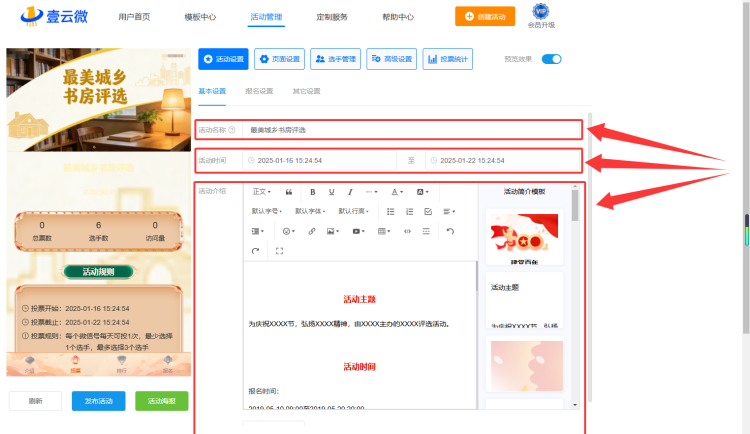Toggle bold formatting in editor
The height and width of the screenshot is (434, 750).
pos(312,192)
